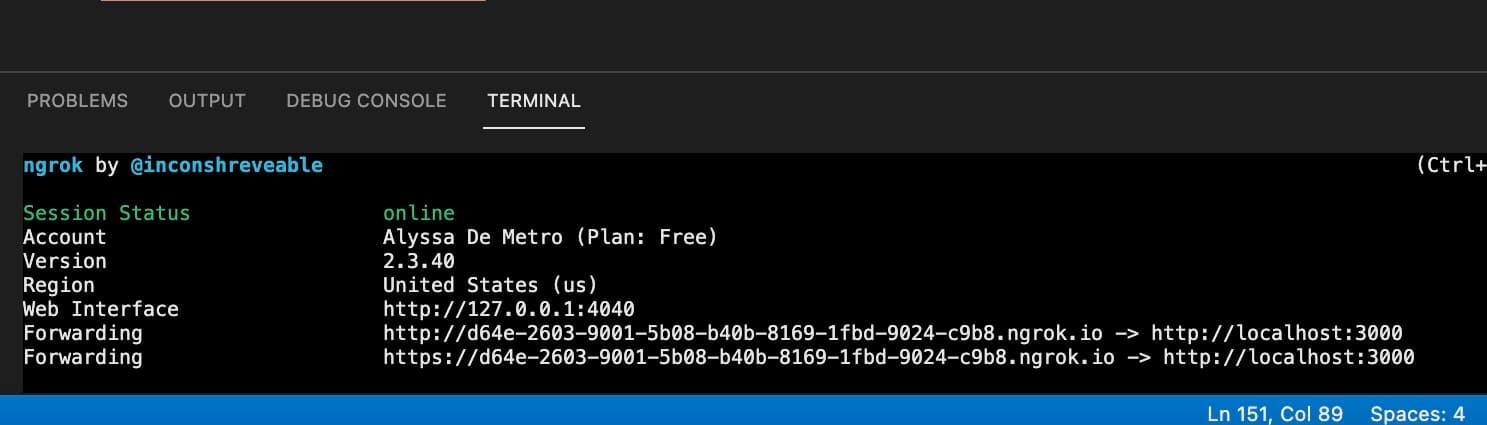Viewport: 1487px width, 425px height.
Task: Open the Spaces: 4 indentation selector
Action: click(x=1417, y=413)
